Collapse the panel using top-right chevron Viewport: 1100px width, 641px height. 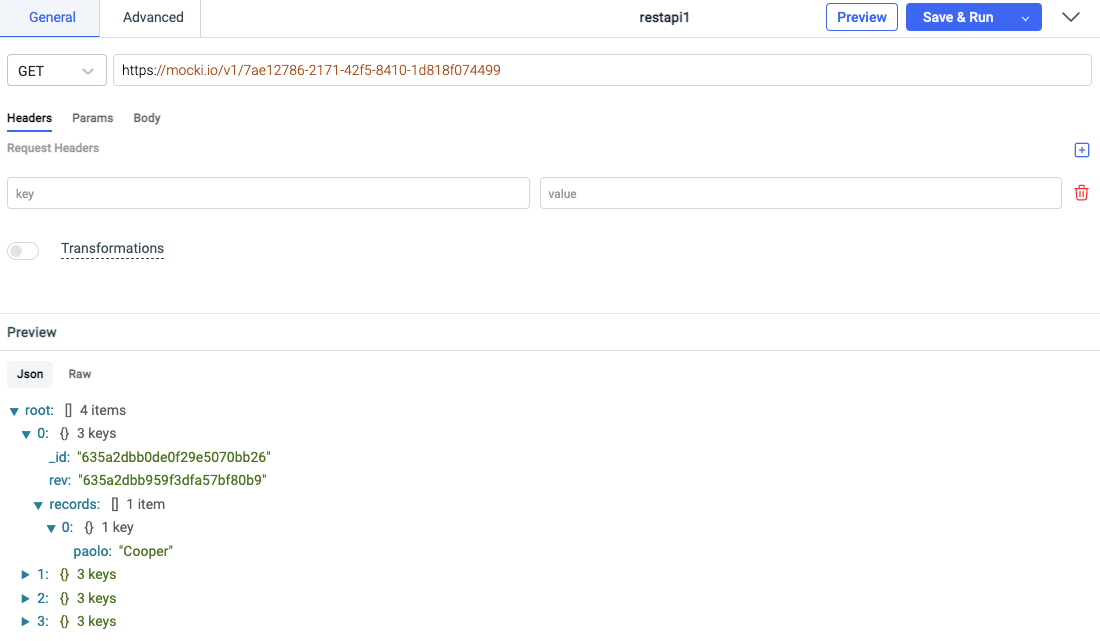(x=1071, y=17)
